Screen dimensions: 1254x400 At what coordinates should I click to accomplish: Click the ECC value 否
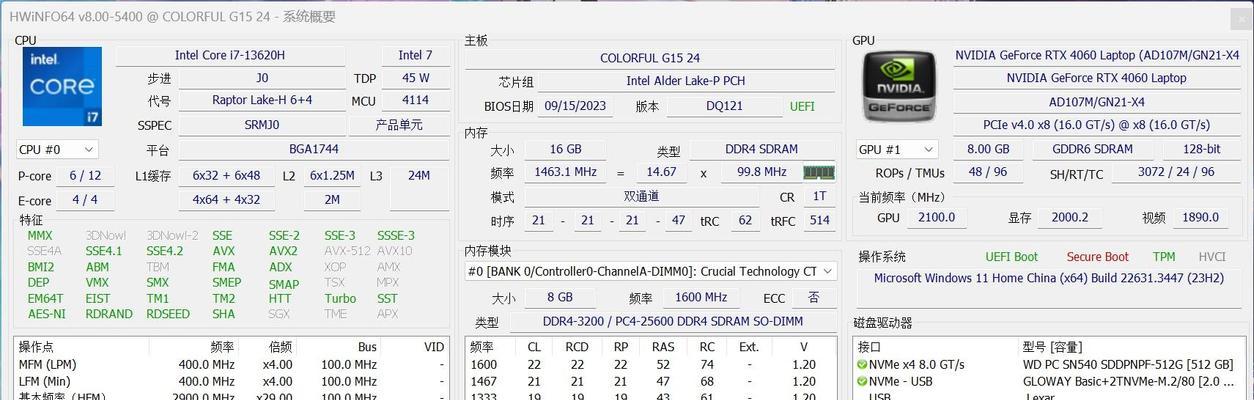(x=814, y=297)
